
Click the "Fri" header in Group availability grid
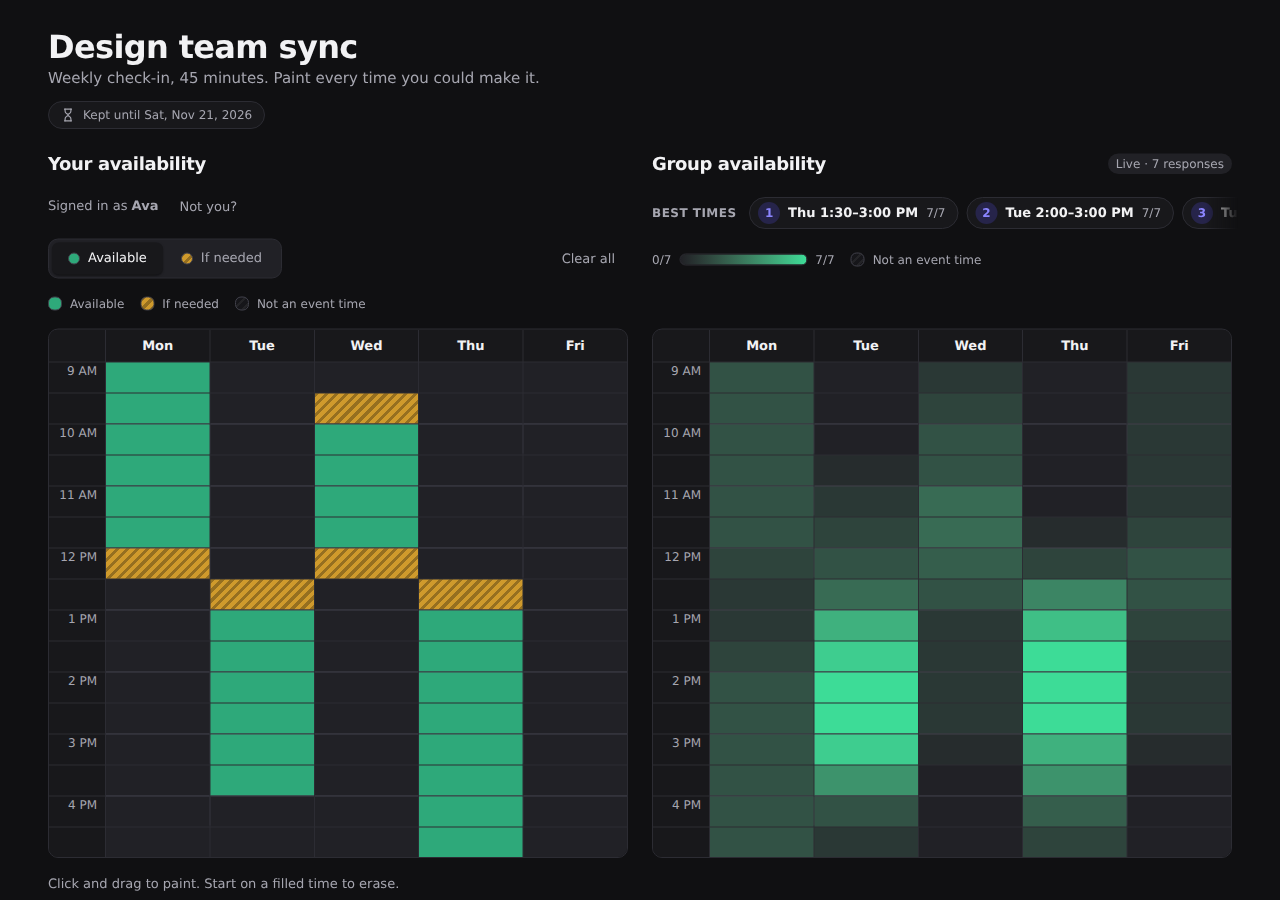point(1179,345)
